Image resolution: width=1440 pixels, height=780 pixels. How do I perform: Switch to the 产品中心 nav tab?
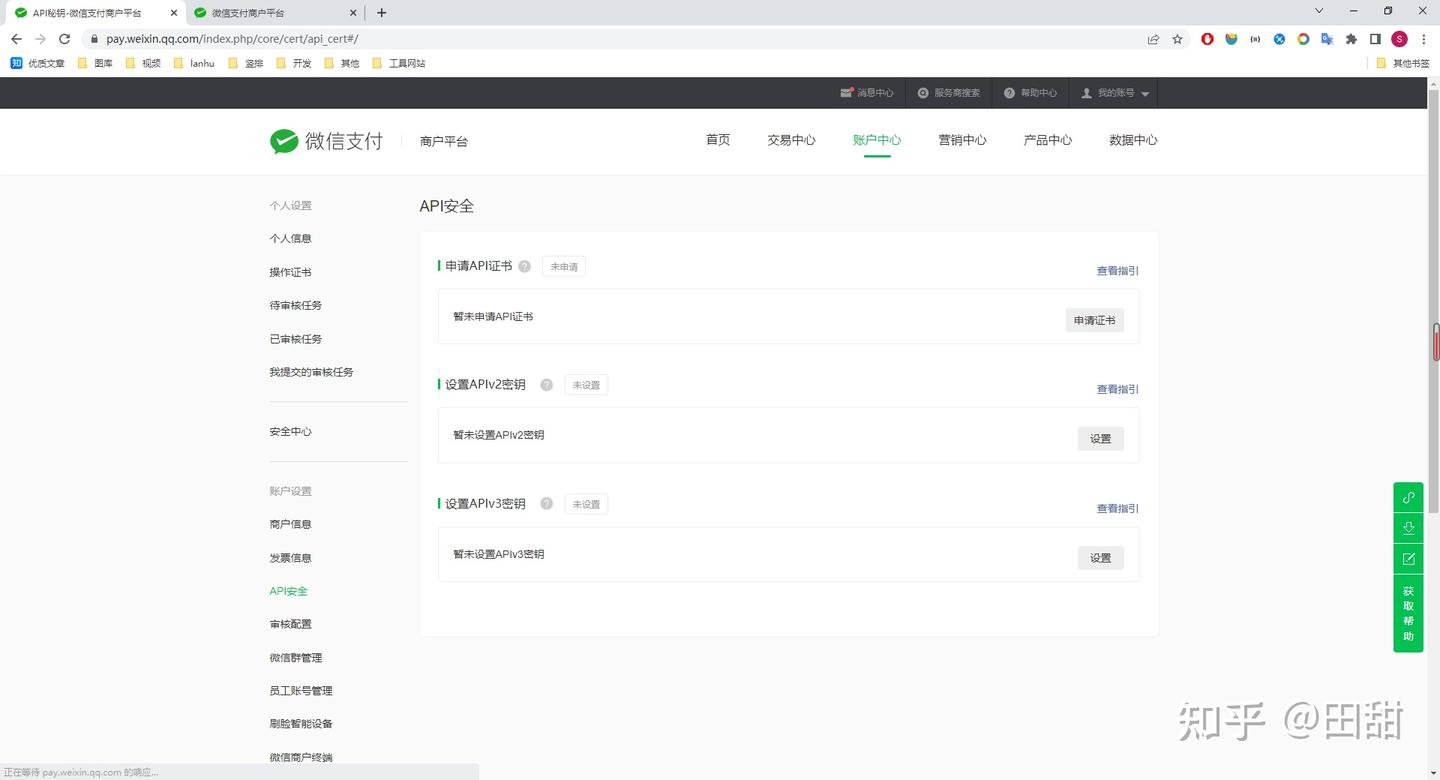(1048, 140)
